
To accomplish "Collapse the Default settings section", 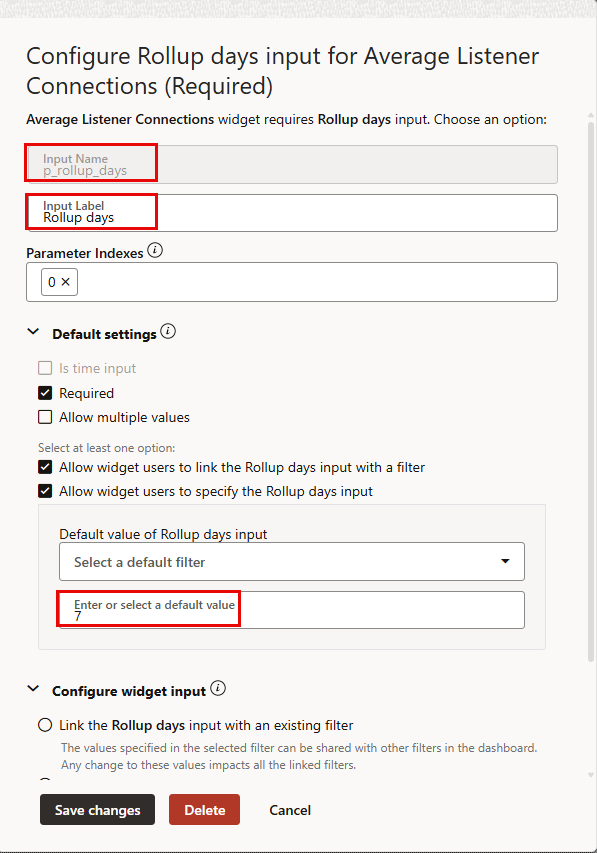I will pos(33,331).
